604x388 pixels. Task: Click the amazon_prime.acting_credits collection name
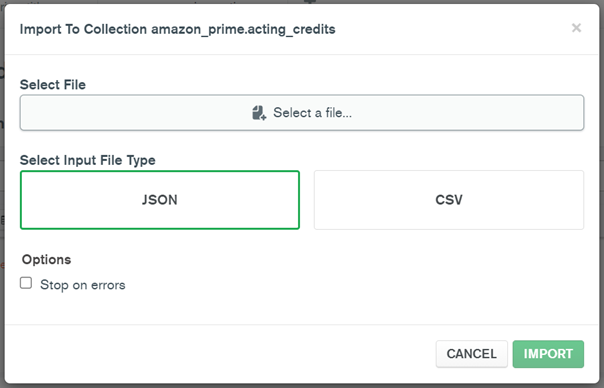coord(243,29)
